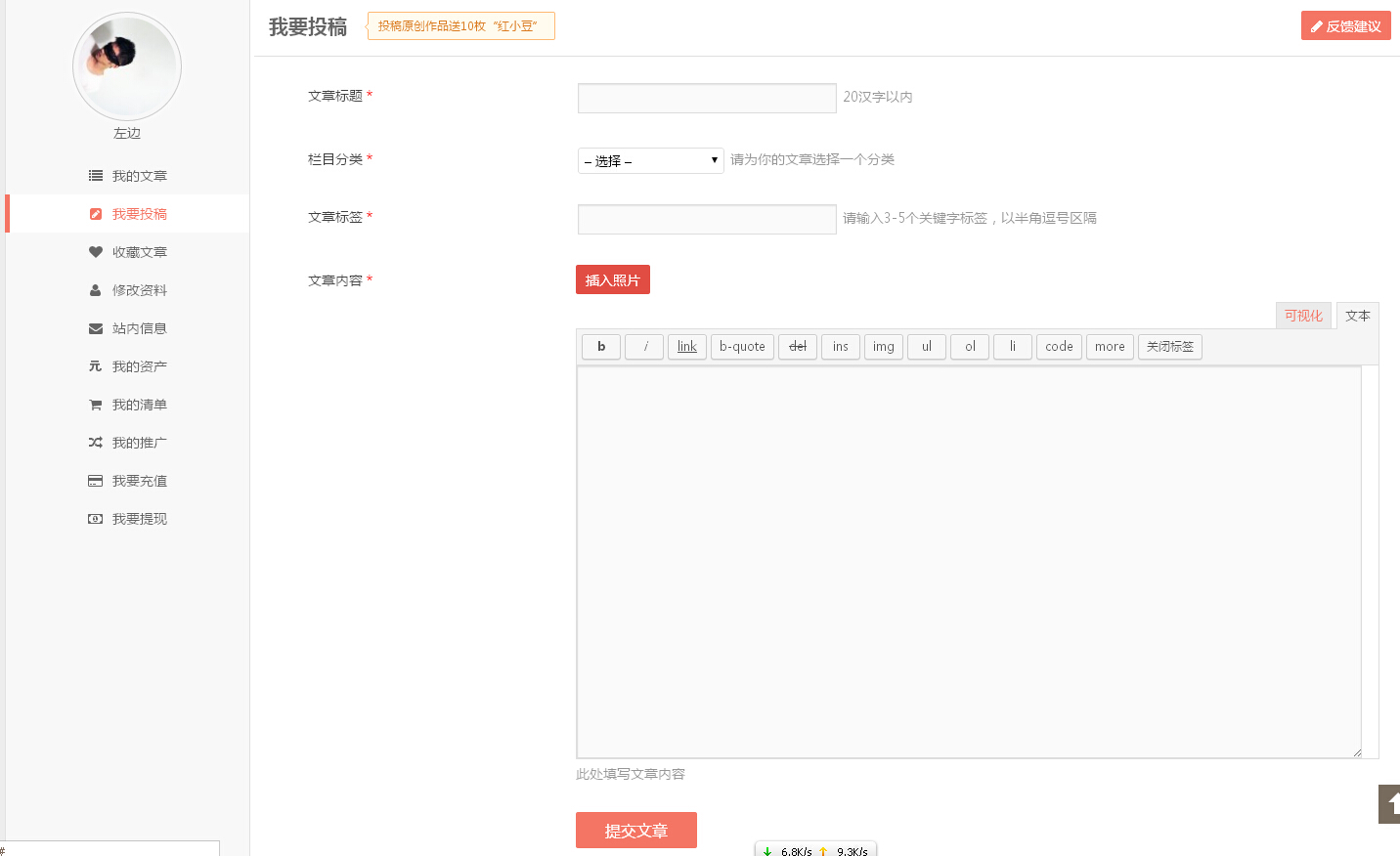The width and height of the screenshot is (1400, 856).
Task: Focus the 文章标签 input field
Action: click(x=707, y=219)
